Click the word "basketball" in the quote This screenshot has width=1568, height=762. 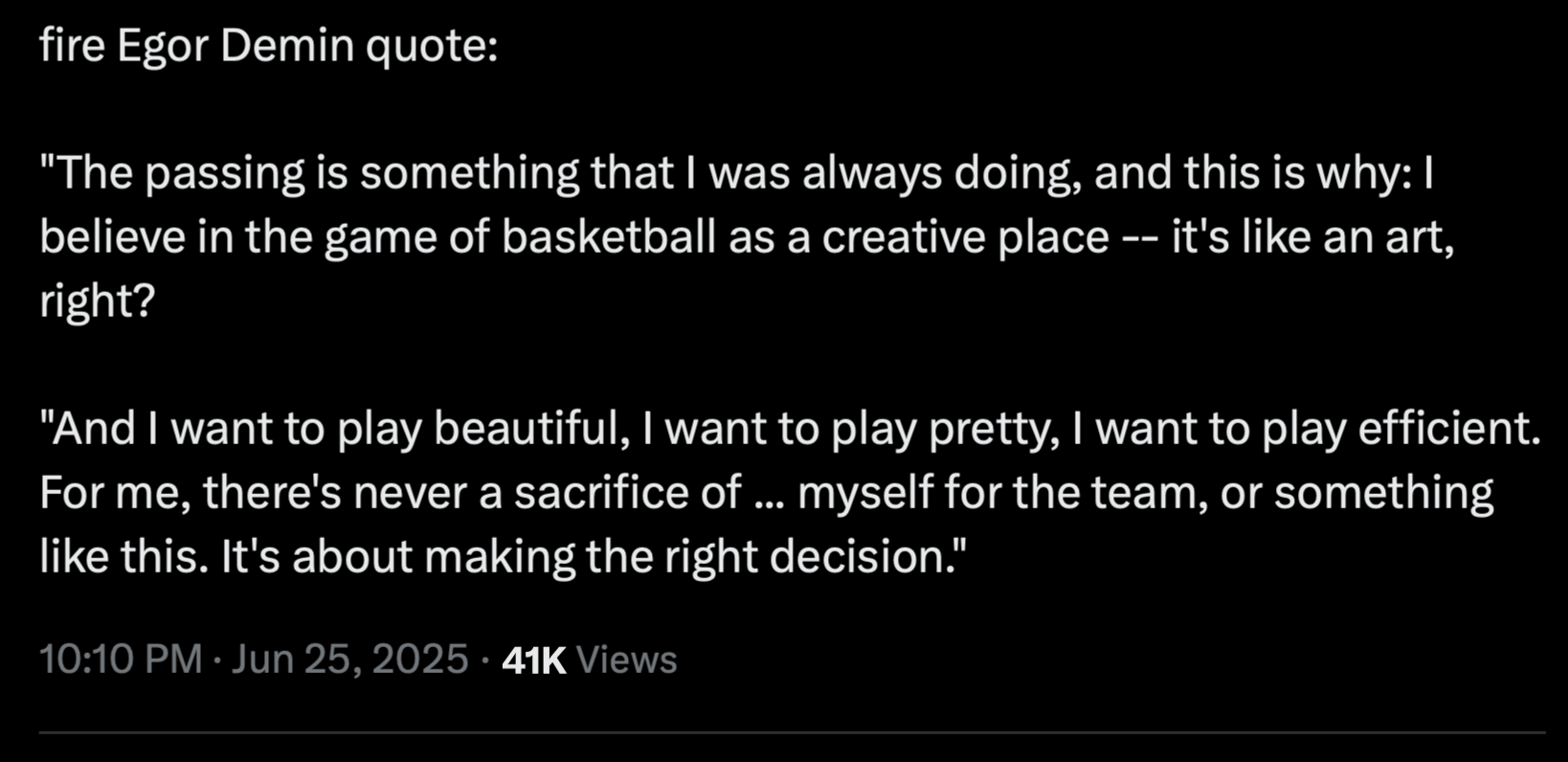click(x=609, y=237)
